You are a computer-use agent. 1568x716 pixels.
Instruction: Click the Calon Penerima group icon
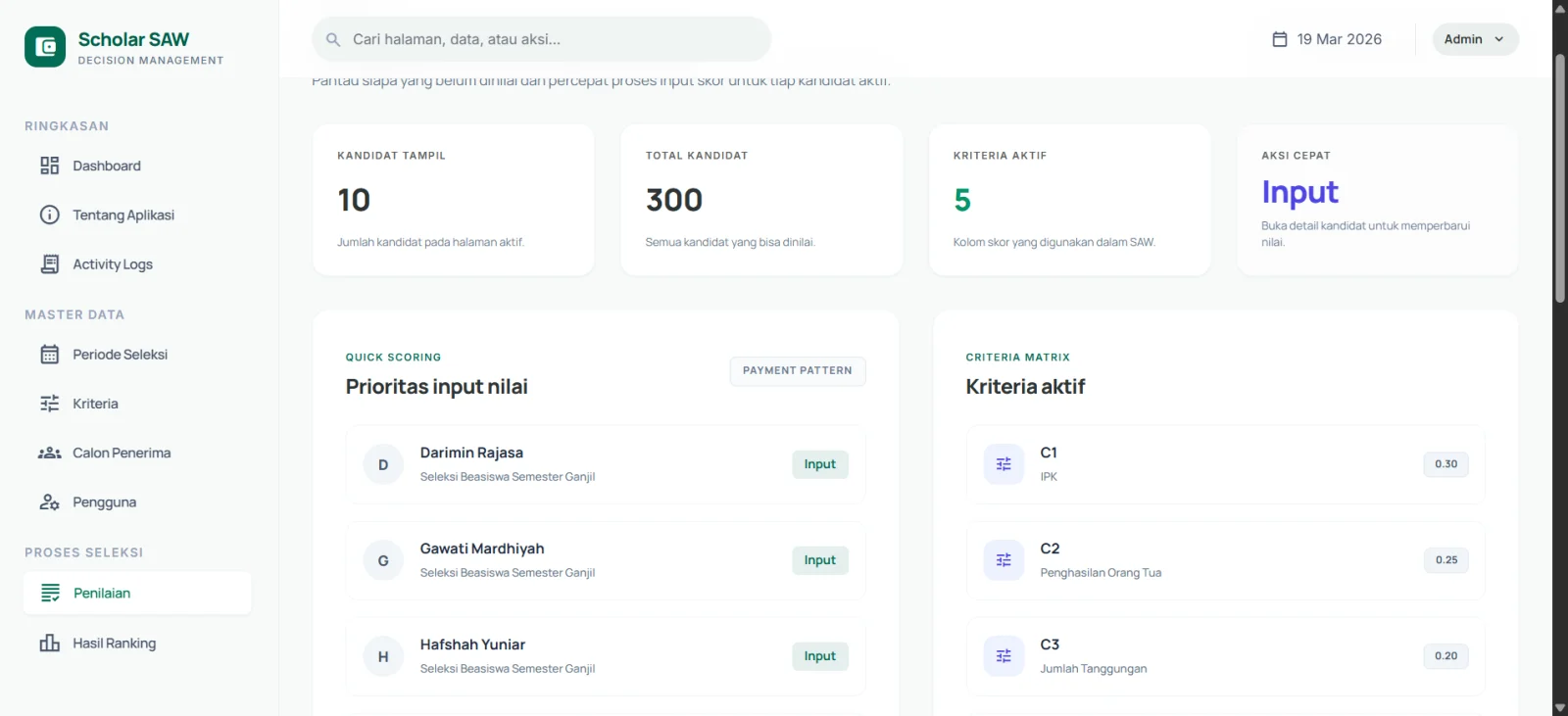(49, 453)
